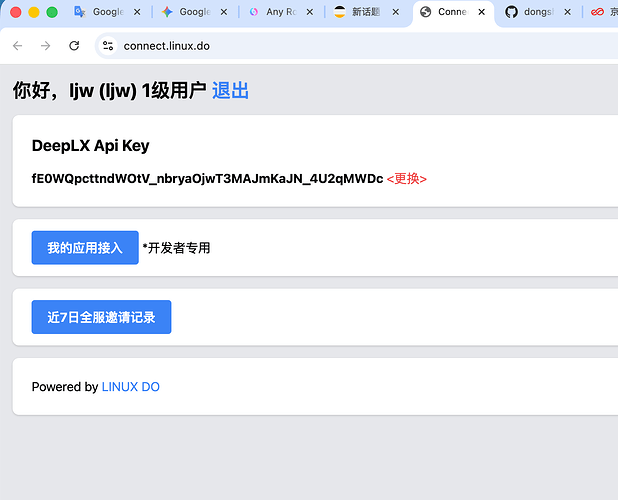The image size is (618, 500).
Task: Close the Any Ro tab
Action: coord(309,12)
